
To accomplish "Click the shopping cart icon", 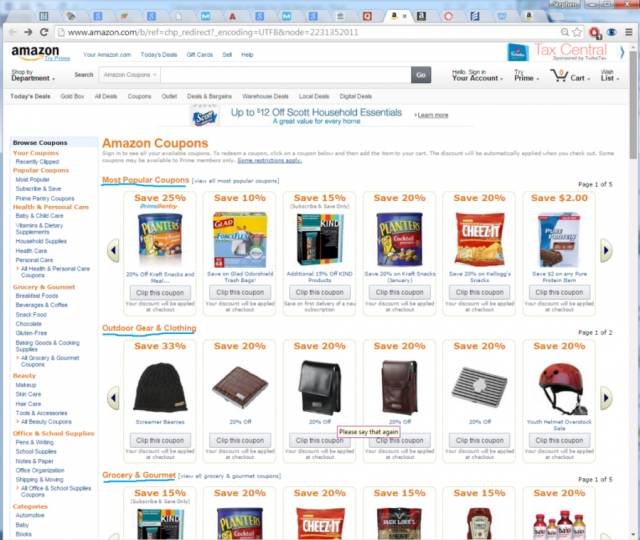I will point(558,76).
